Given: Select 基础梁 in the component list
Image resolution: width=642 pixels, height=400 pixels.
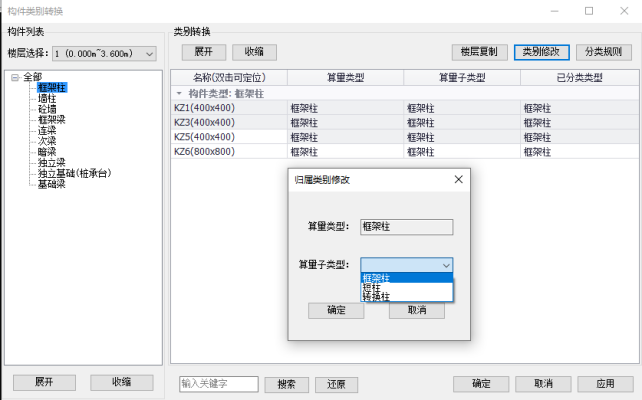Looking at the screenshot, I should click(51, 184).
